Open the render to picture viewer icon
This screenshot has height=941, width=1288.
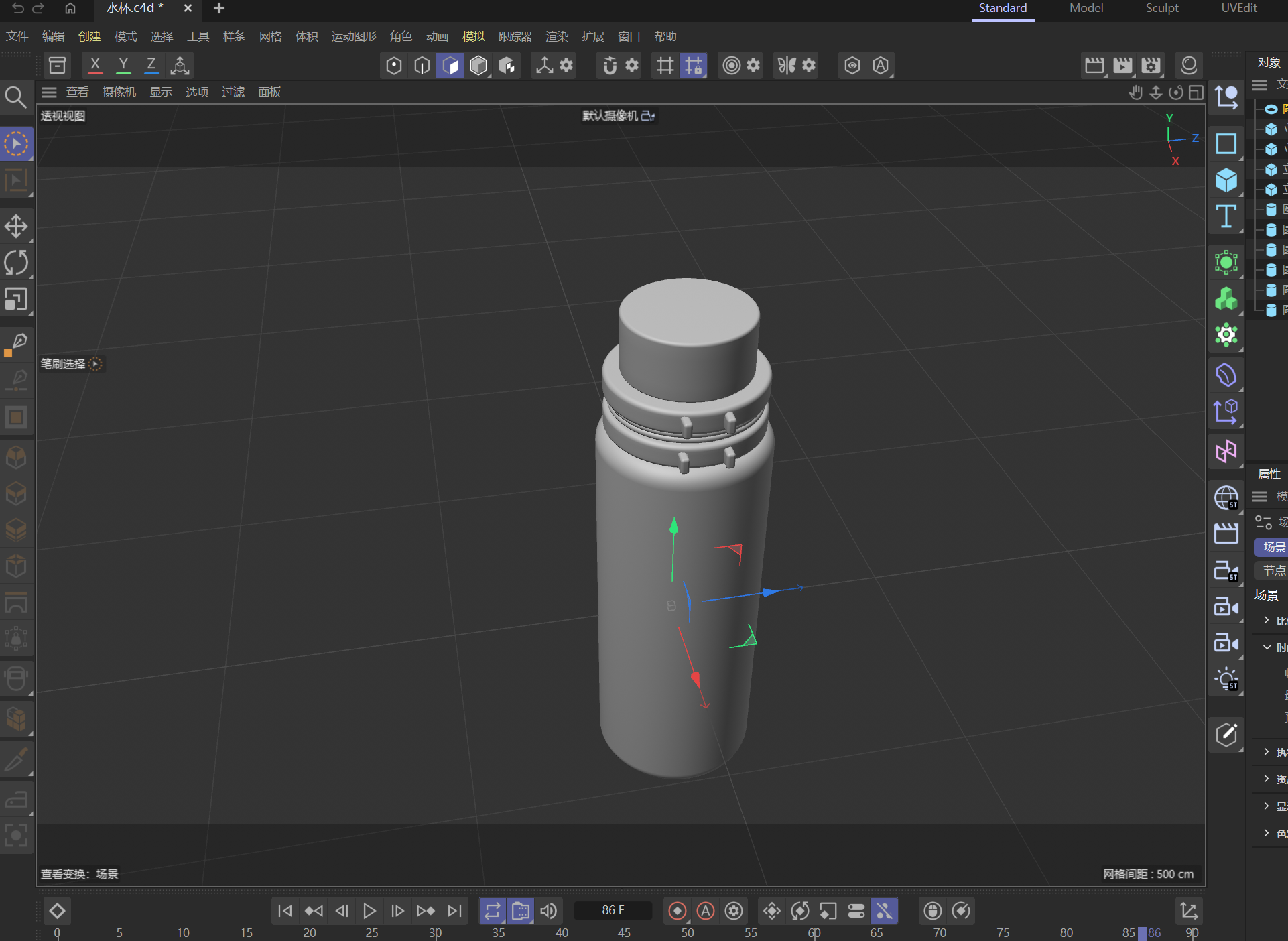(1122, 65)
